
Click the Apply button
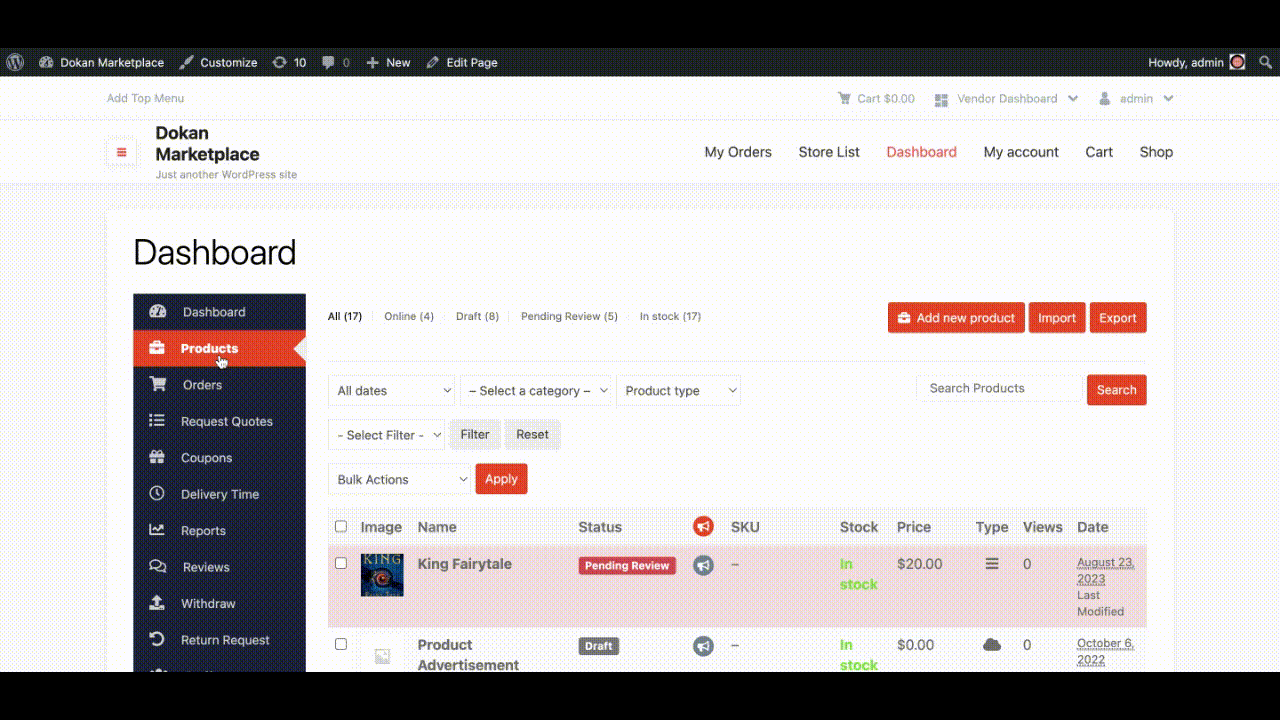(501, 479)
